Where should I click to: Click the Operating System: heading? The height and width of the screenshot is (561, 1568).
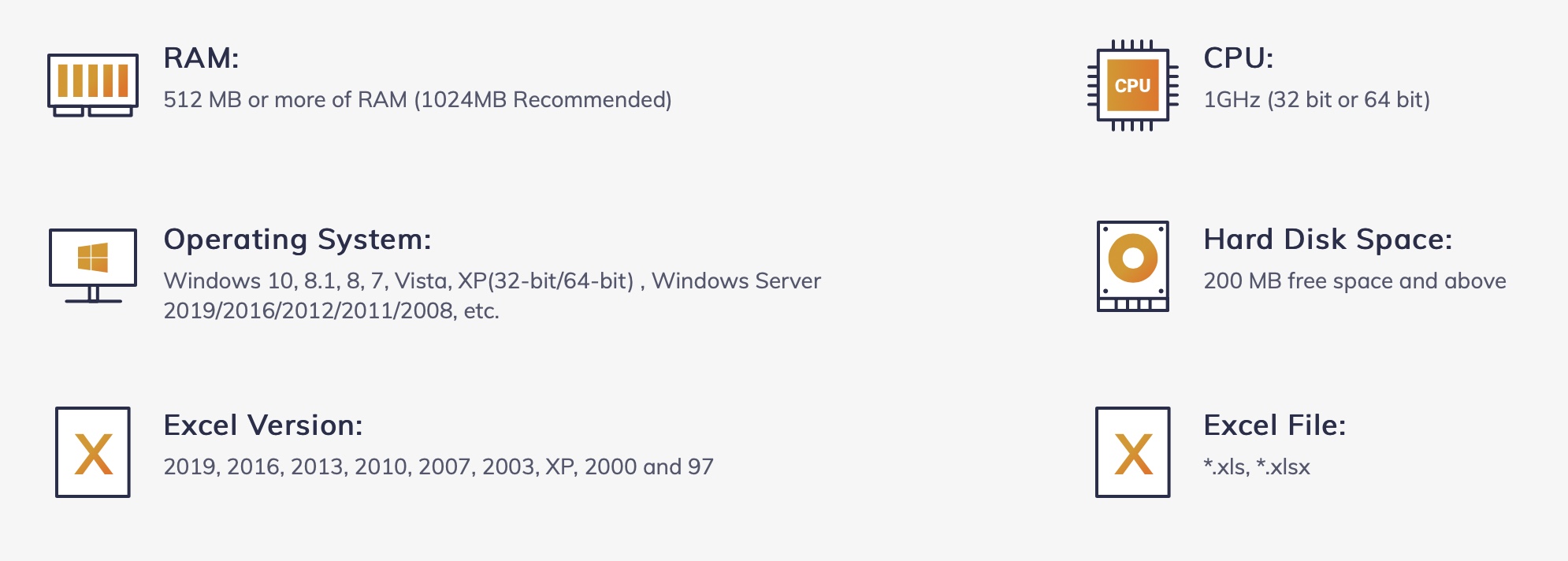[297, 240]
